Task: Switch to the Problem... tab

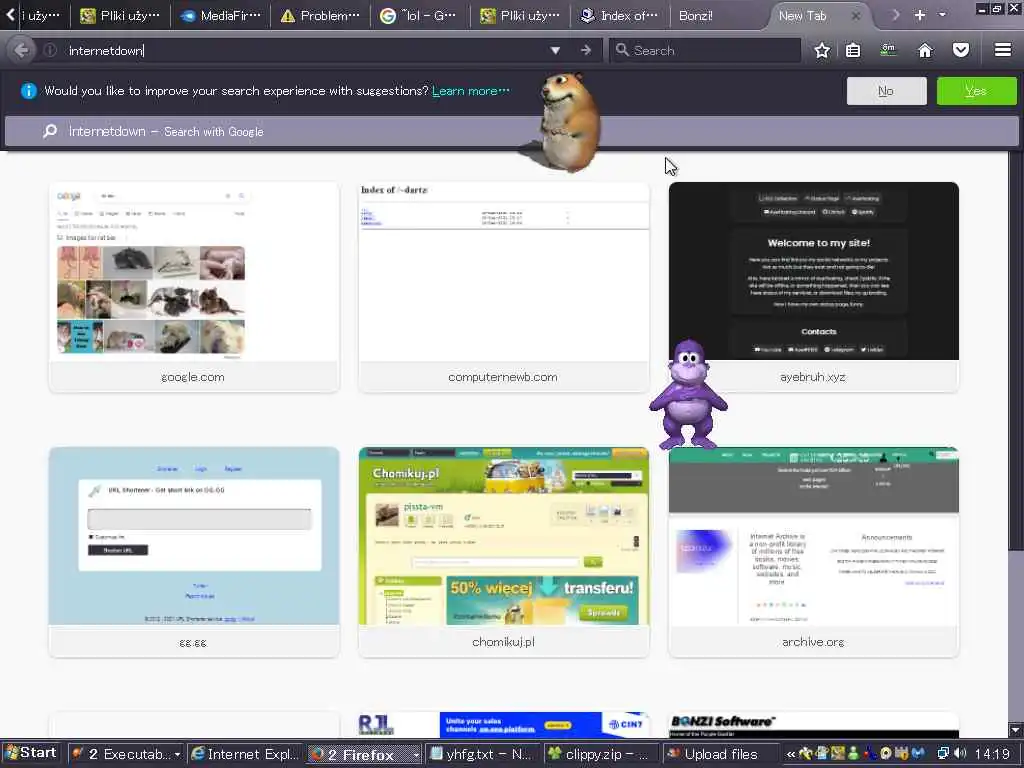Action: click(x=320, y=16)
